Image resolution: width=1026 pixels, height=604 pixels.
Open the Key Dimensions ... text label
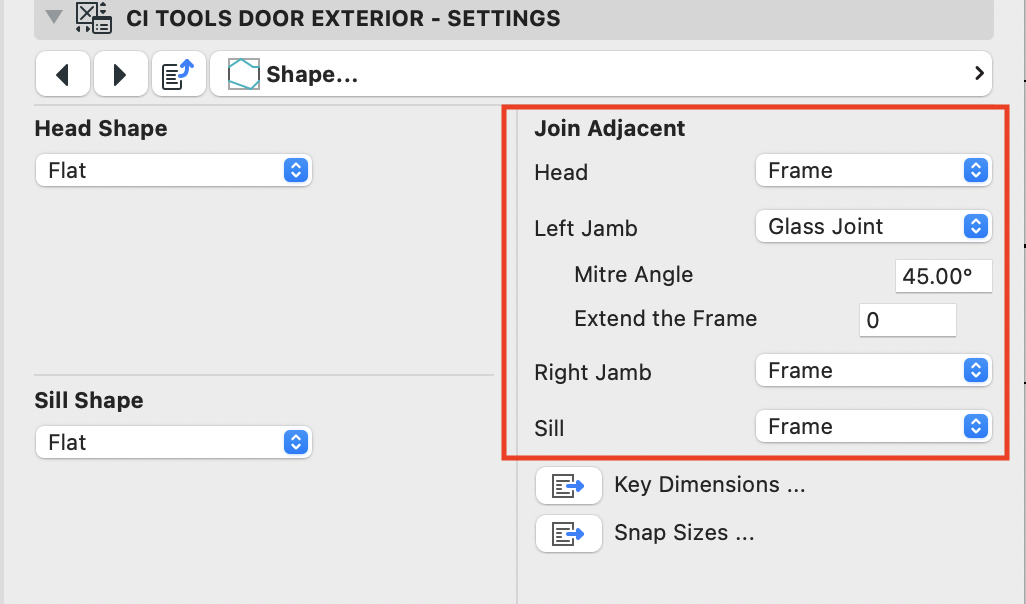pos(710,485)
